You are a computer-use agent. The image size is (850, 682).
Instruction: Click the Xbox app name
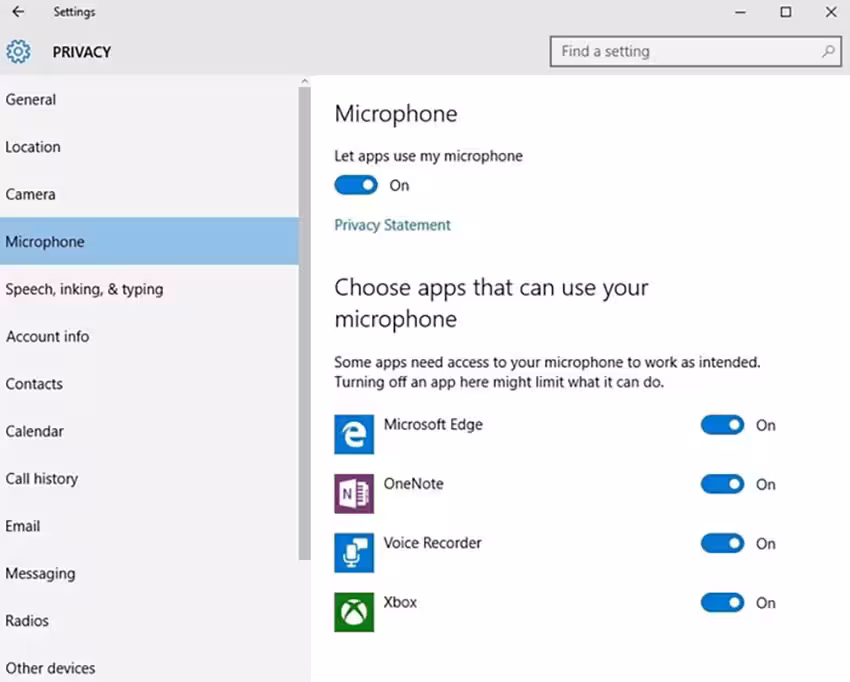[x=400, y=602]
